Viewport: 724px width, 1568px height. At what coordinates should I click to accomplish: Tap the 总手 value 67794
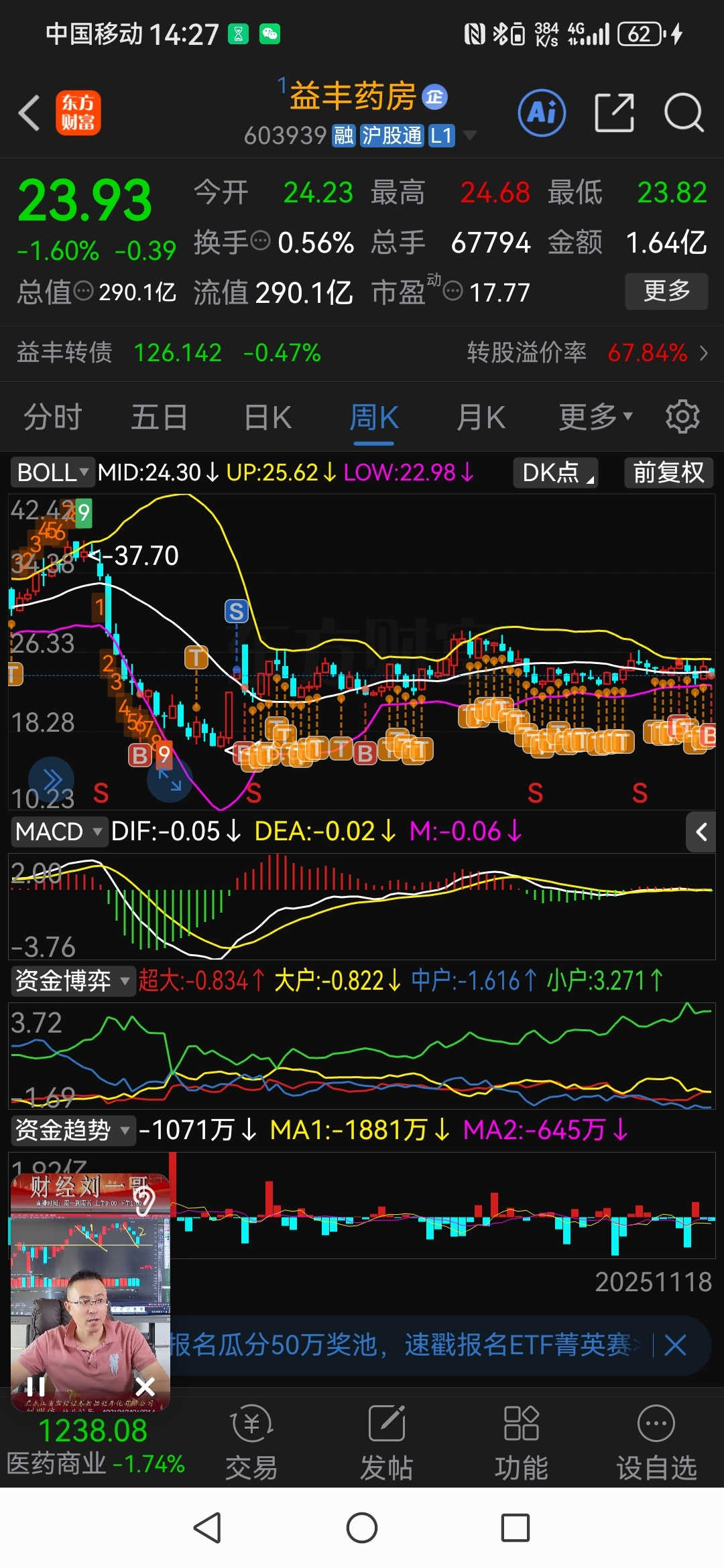pyautogui.click(x=491, y=243)
